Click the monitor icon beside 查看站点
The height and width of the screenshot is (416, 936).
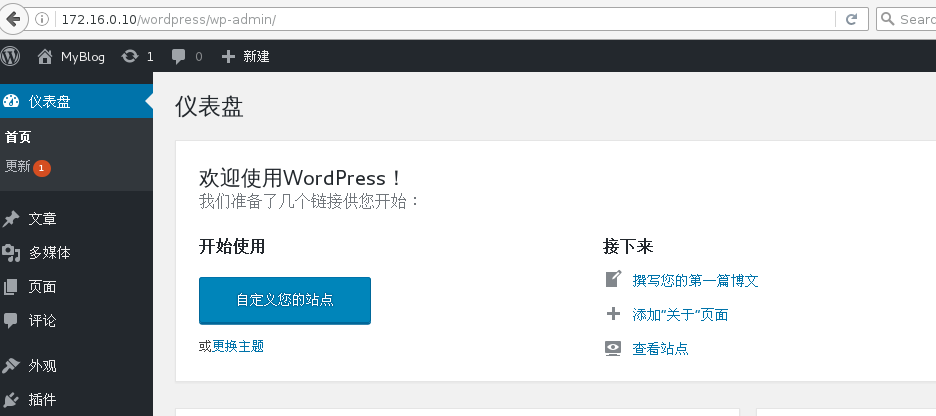tap(613, 349)
